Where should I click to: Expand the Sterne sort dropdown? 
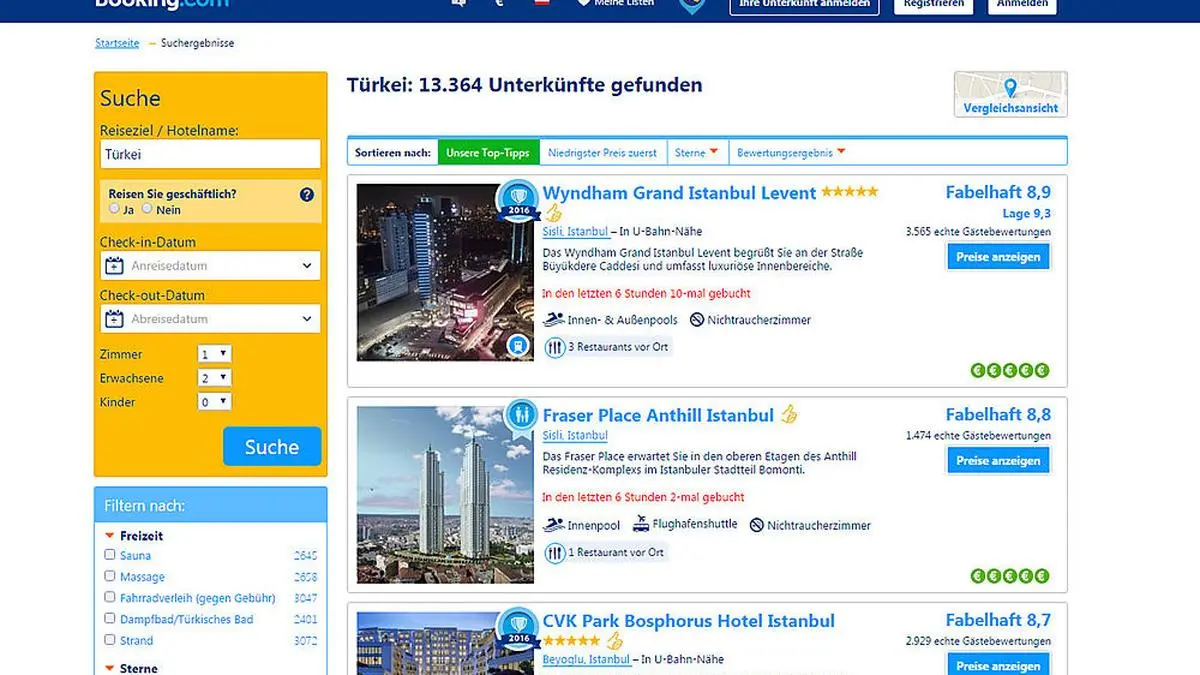tap(697, 153)
